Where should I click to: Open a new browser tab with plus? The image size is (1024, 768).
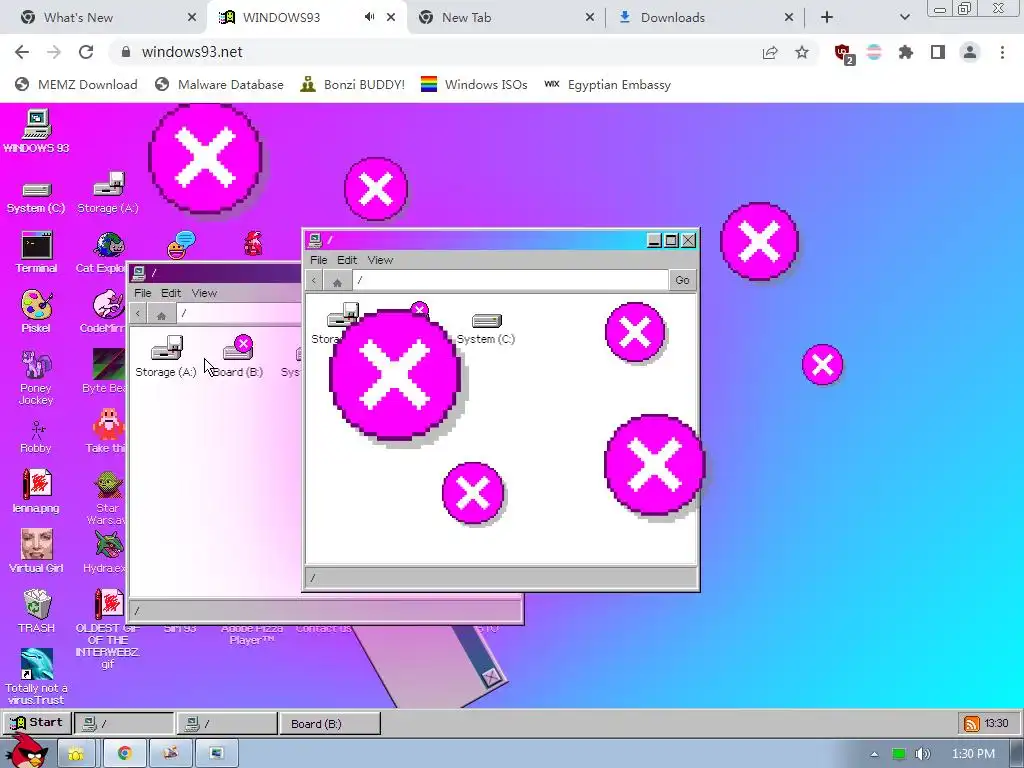827,18
